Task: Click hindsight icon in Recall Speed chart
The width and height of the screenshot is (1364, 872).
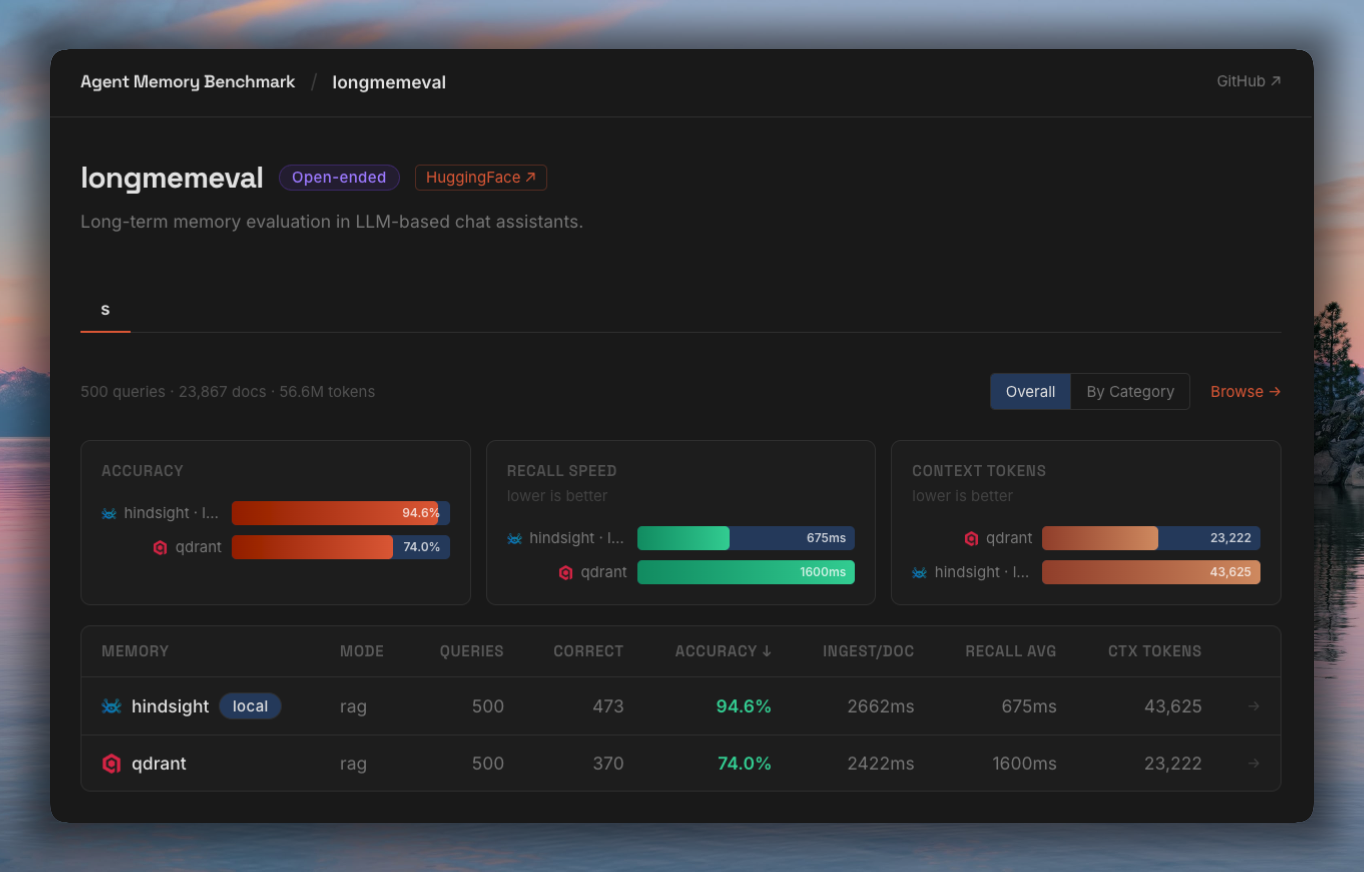Action: pyautogui.click(x=515, y=538)
